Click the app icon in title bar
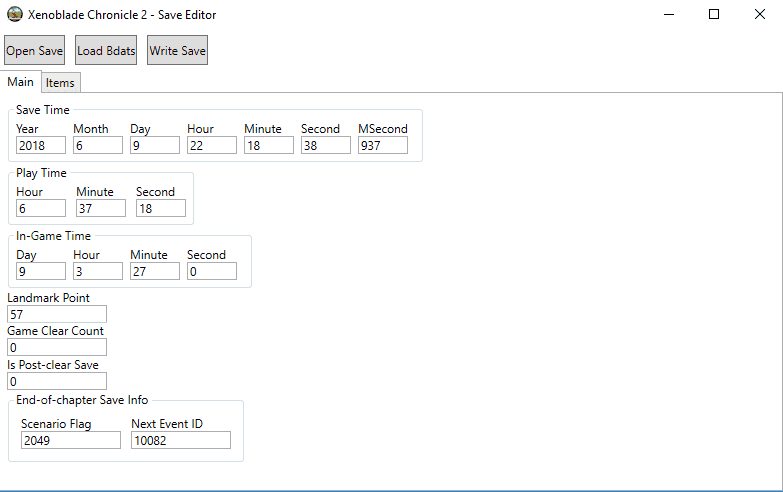This screenshot has height=492, width=783. [x=14, y=14]
